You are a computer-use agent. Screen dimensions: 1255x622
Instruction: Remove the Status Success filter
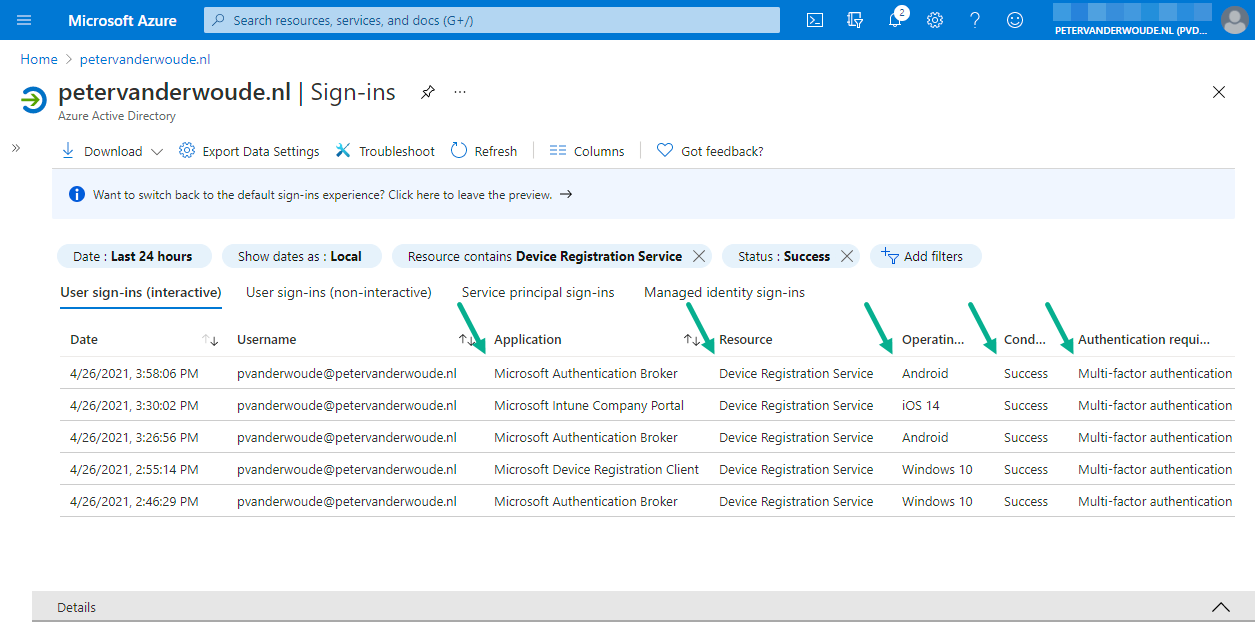click(846, 255)
